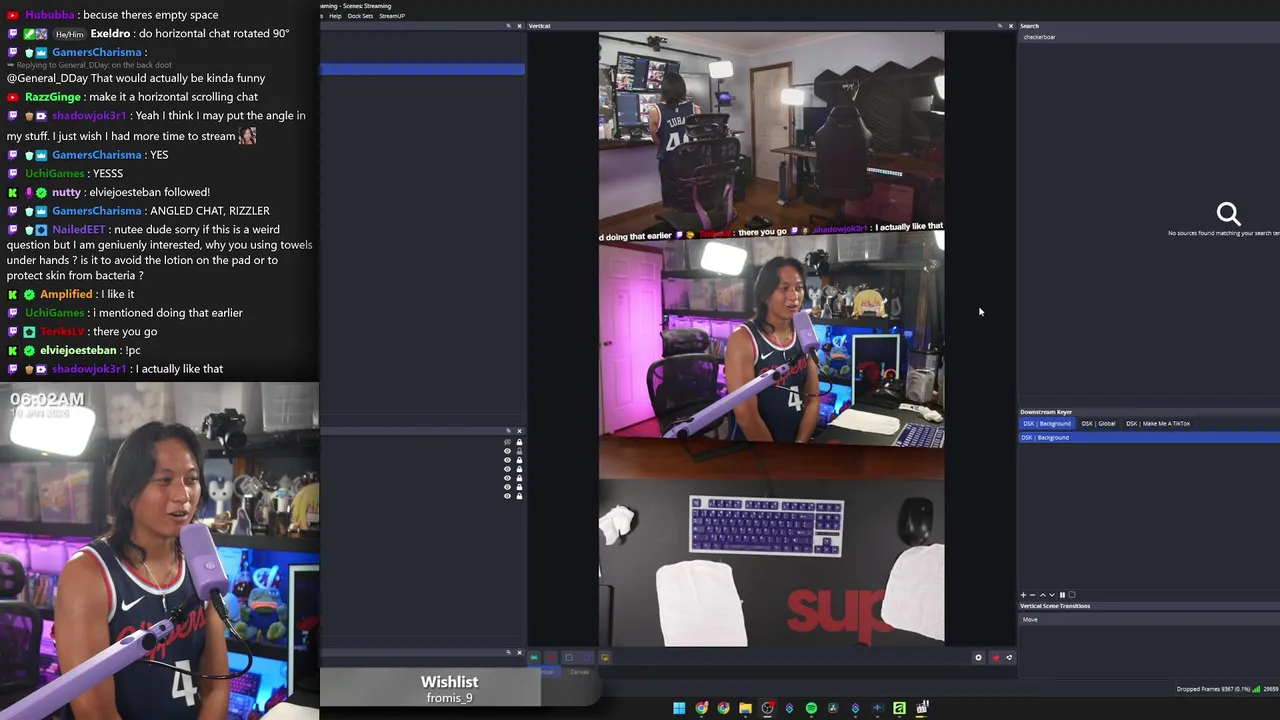Click the red record icon under vertical preview
The width and height of the screenshot is (1280, 720).
point(551,657)
